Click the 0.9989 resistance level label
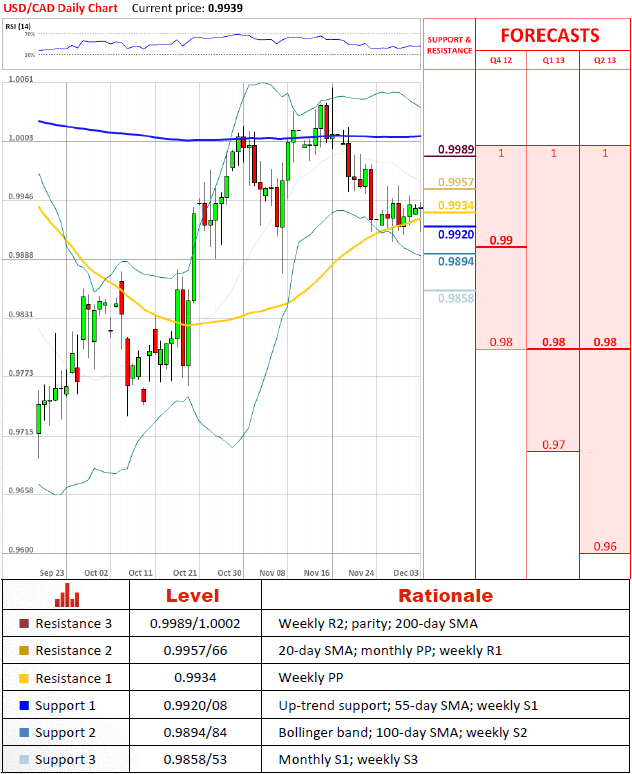Viewport: 632px width, 774px height. 455,150
